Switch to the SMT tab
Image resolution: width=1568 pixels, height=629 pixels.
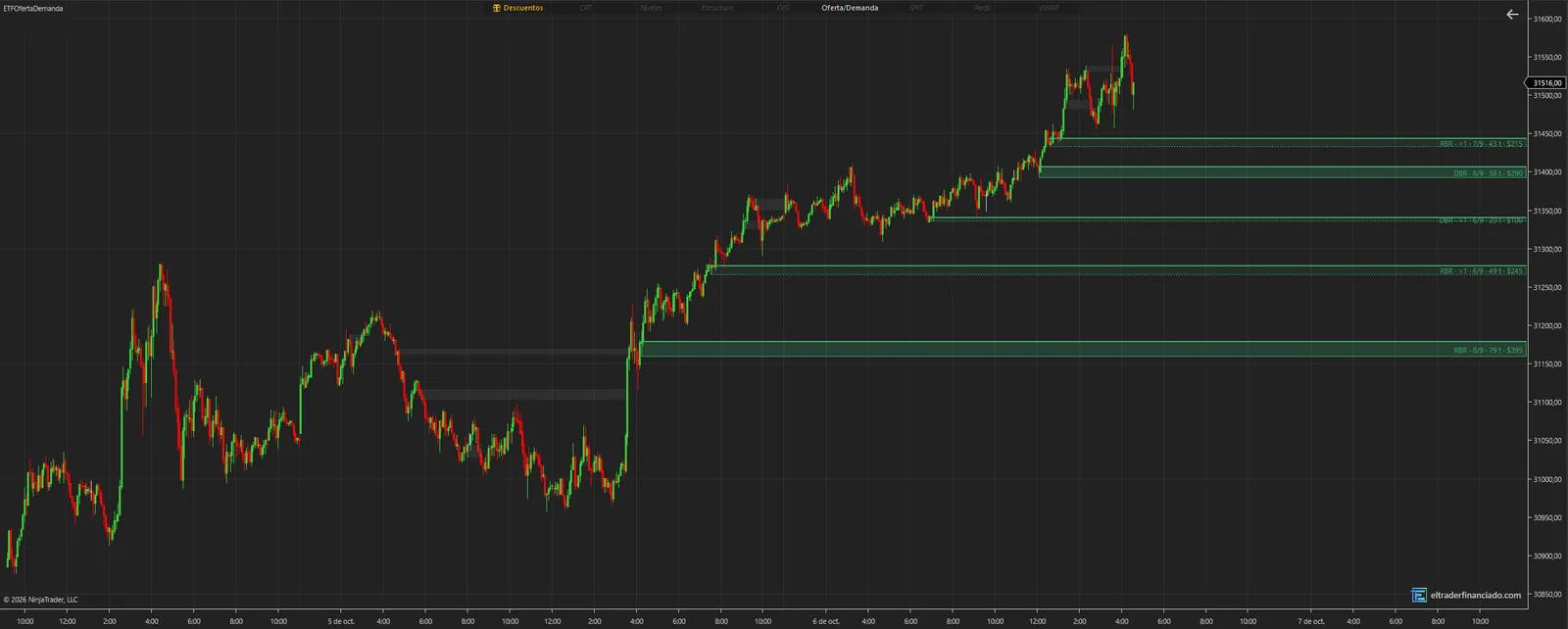tap(916, 8)
